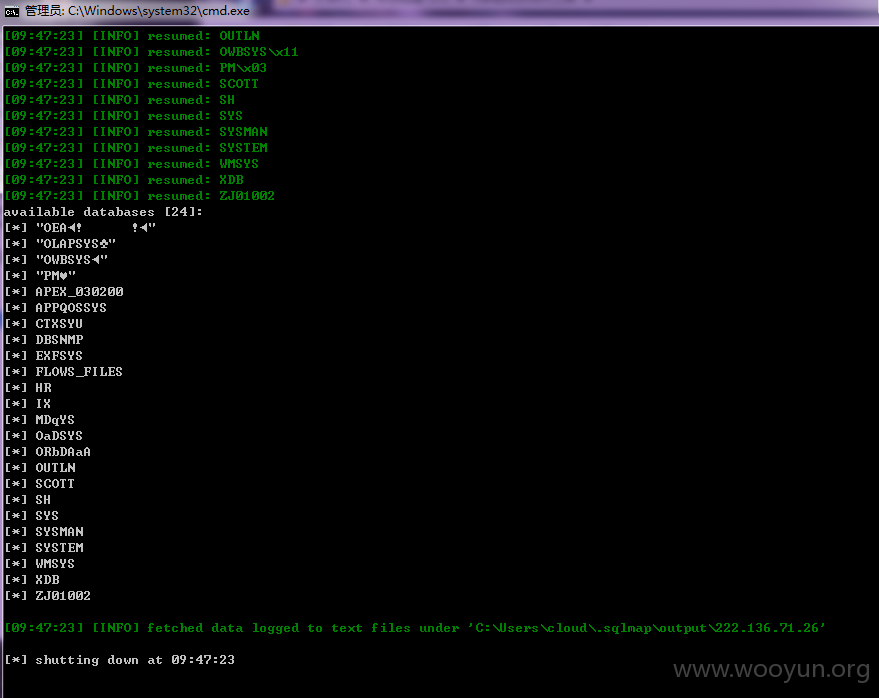Click the "OEA" database entry
Screen dimensions: 879x698
coord(80,228)
